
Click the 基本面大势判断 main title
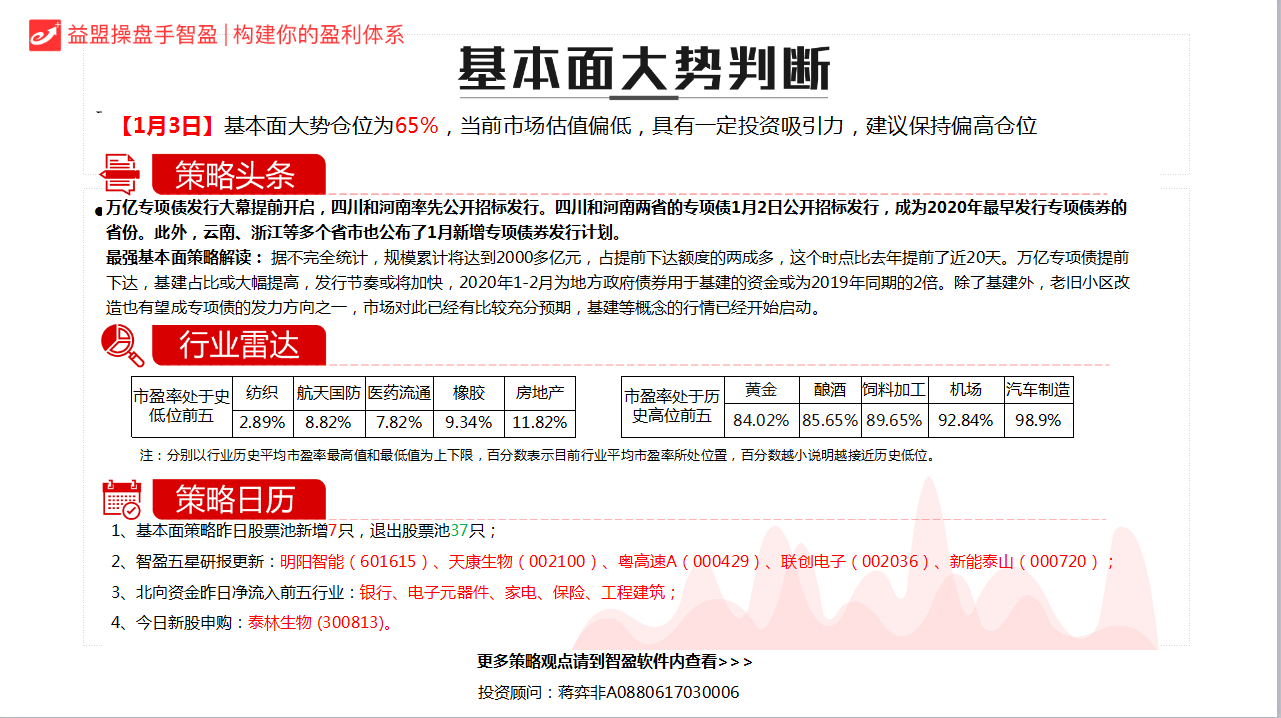(x=643, y=70)
